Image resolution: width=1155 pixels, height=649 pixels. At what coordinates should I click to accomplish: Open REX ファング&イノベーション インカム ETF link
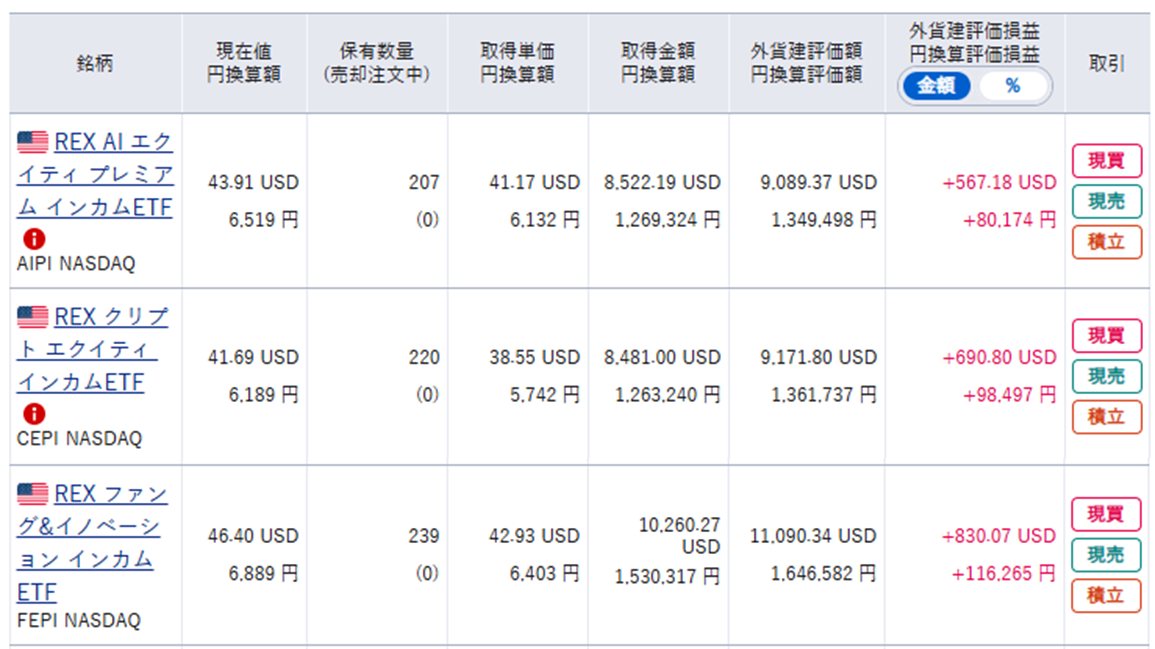click(92, 543)
